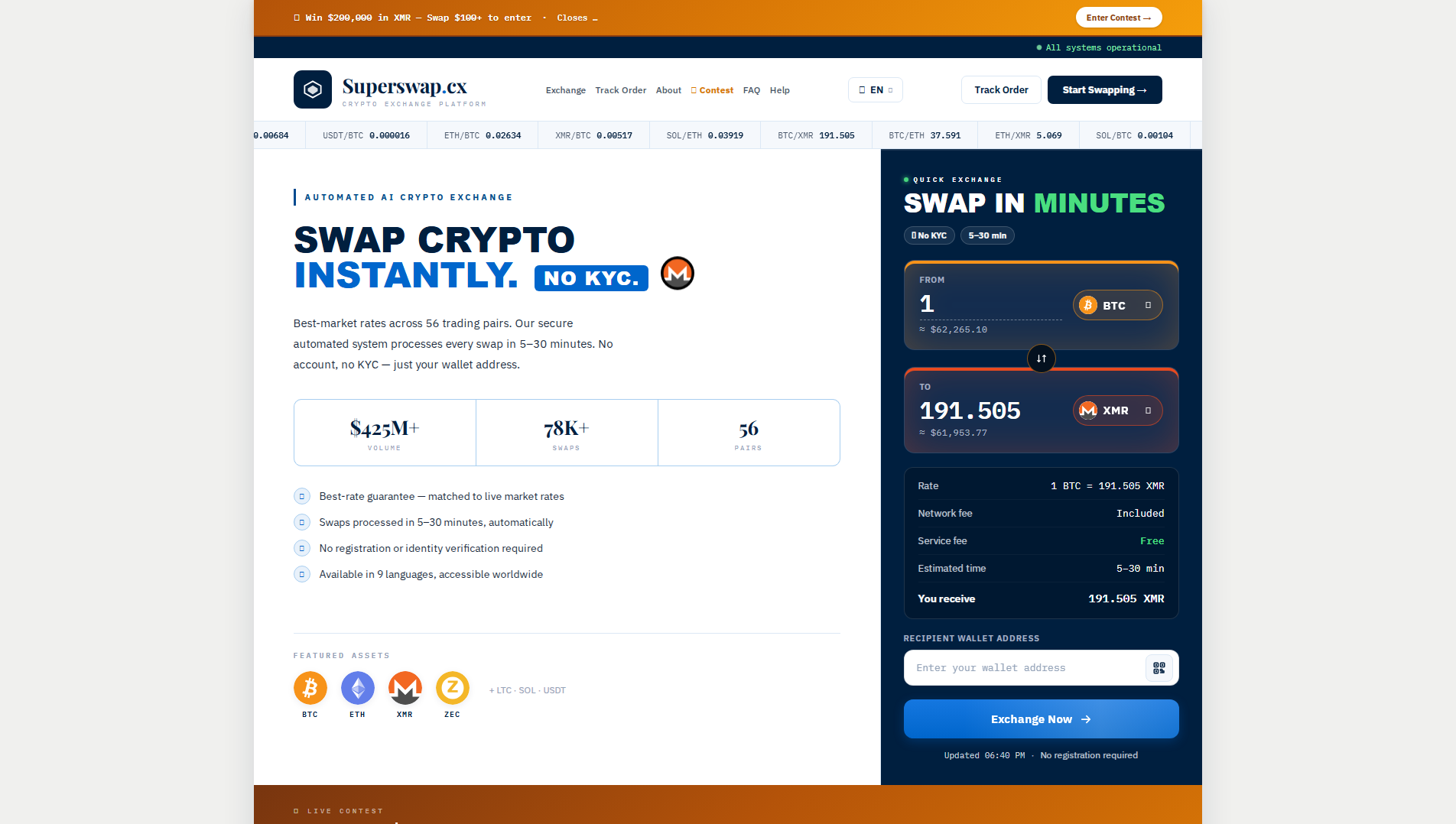Screen dimensions: 1456x824
Task: Select the BTC featured asset icon
Action: pyautogui.click(x=310, y=688)
